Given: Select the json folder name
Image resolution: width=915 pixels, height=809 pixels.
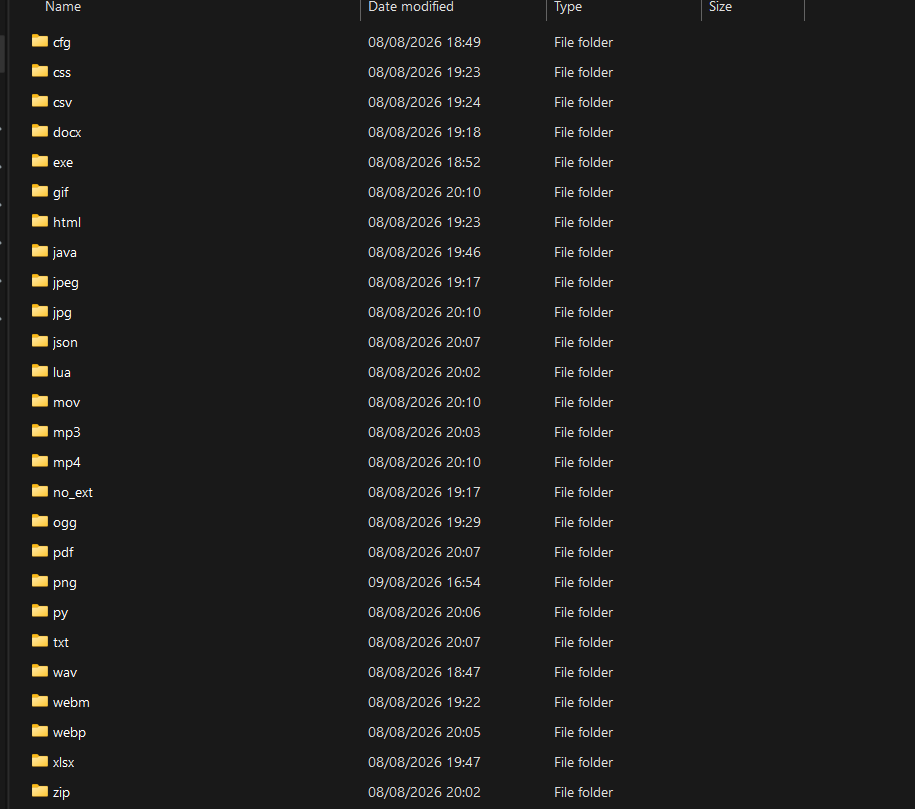Looking at the screenshot, I should tap(65, 343).
